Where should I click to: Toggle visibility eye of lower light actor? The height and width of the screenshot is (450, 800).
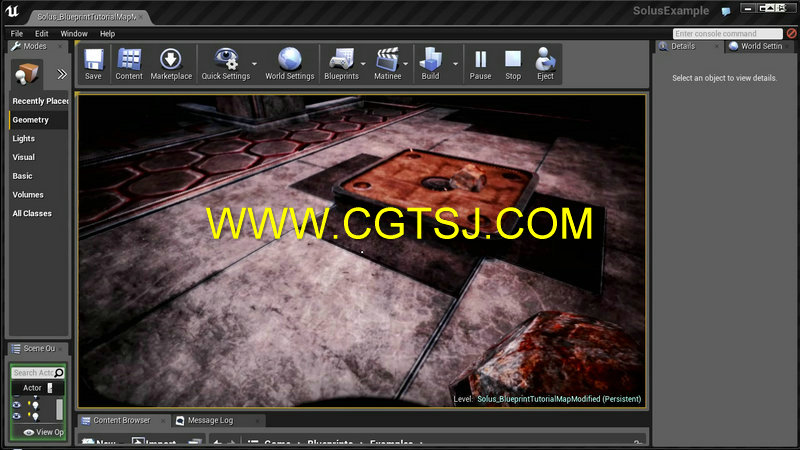point(16,416)
